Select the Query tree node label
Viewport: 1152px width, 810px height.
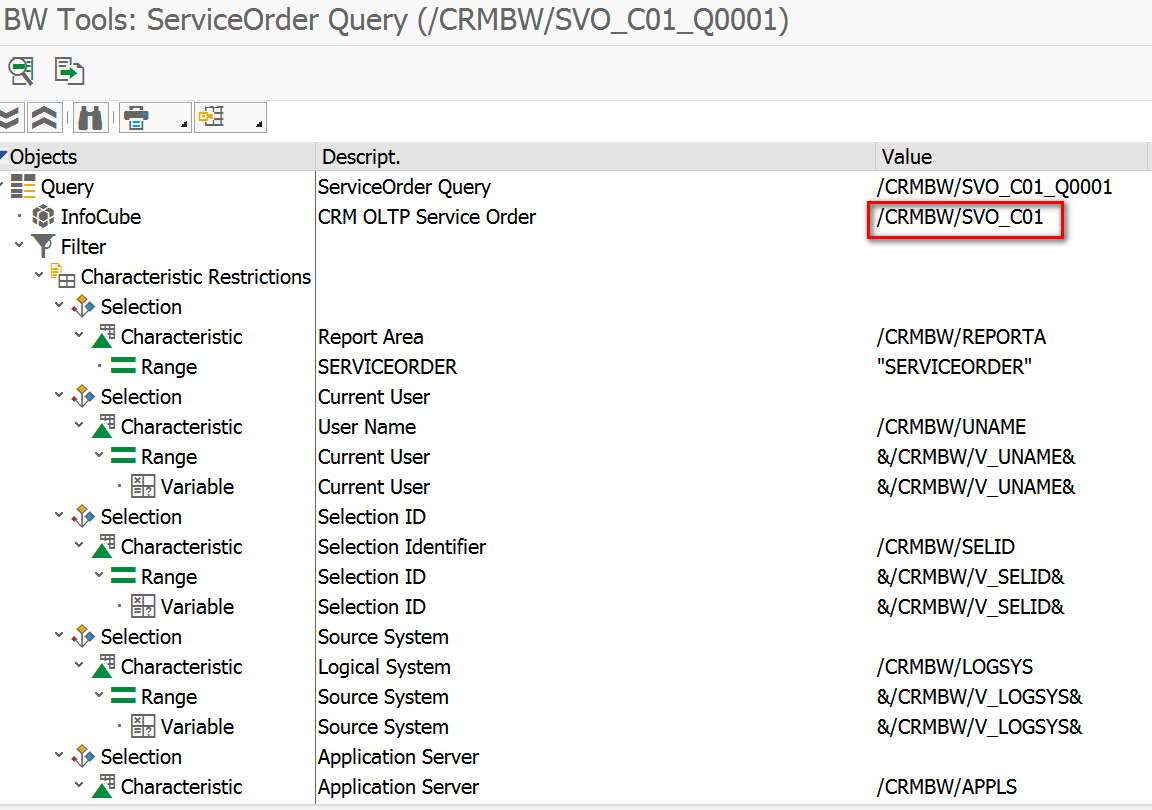coord(67,187)
